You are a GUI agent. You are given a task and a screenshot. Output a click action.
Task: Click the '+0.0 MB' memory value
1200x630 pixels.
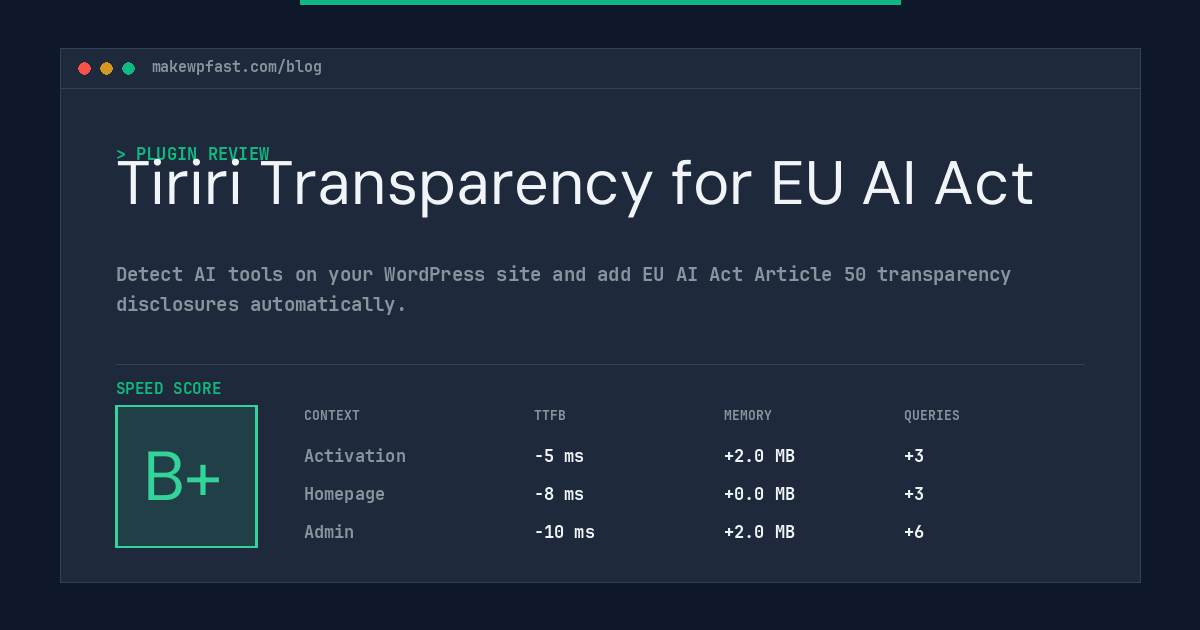coord(759,494)
